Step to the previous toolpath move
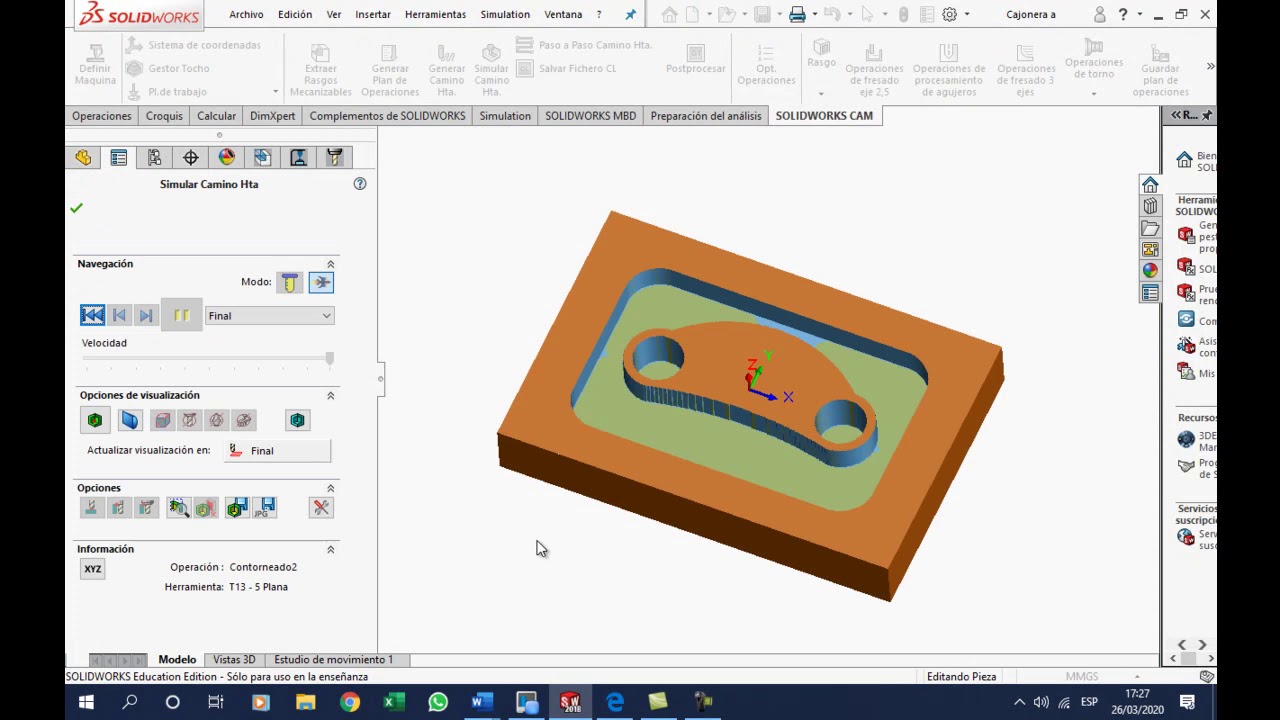 pyautogui.click(x=119, y=315)
